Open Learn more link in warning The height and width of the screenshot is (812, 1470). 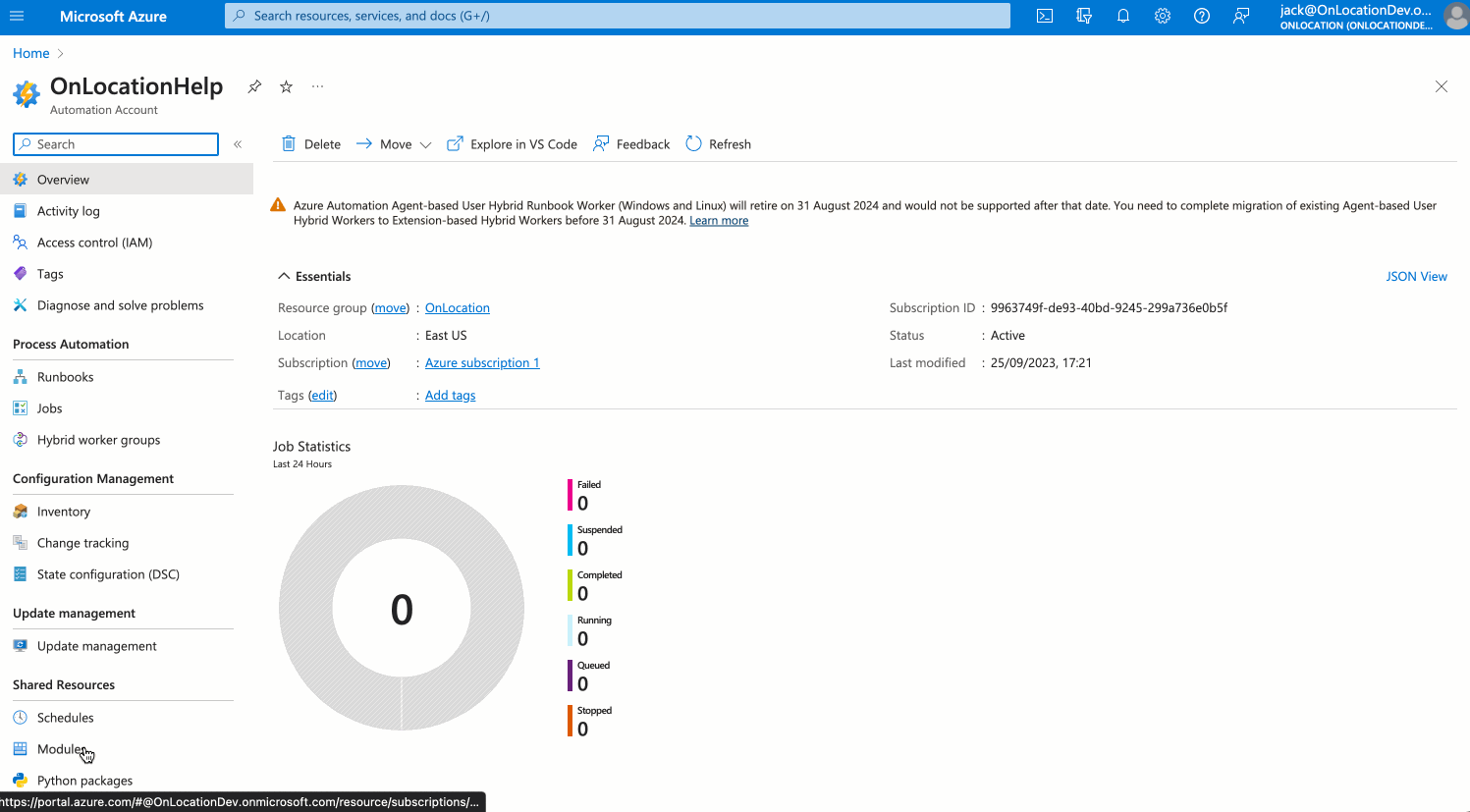pyautogui.click(x=719, y=221)
